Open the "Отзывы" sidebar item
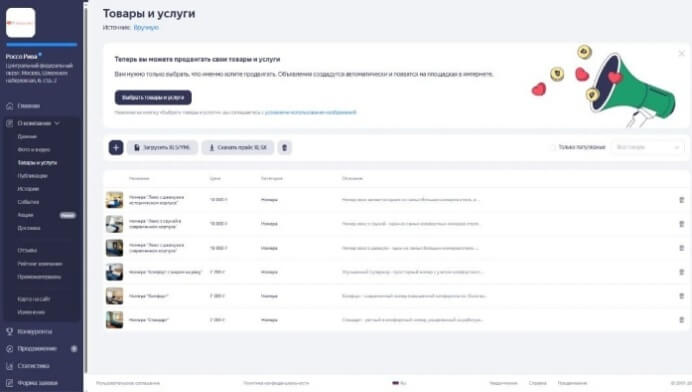The height and width of the screenshot is (392, 692). (27, 250)
